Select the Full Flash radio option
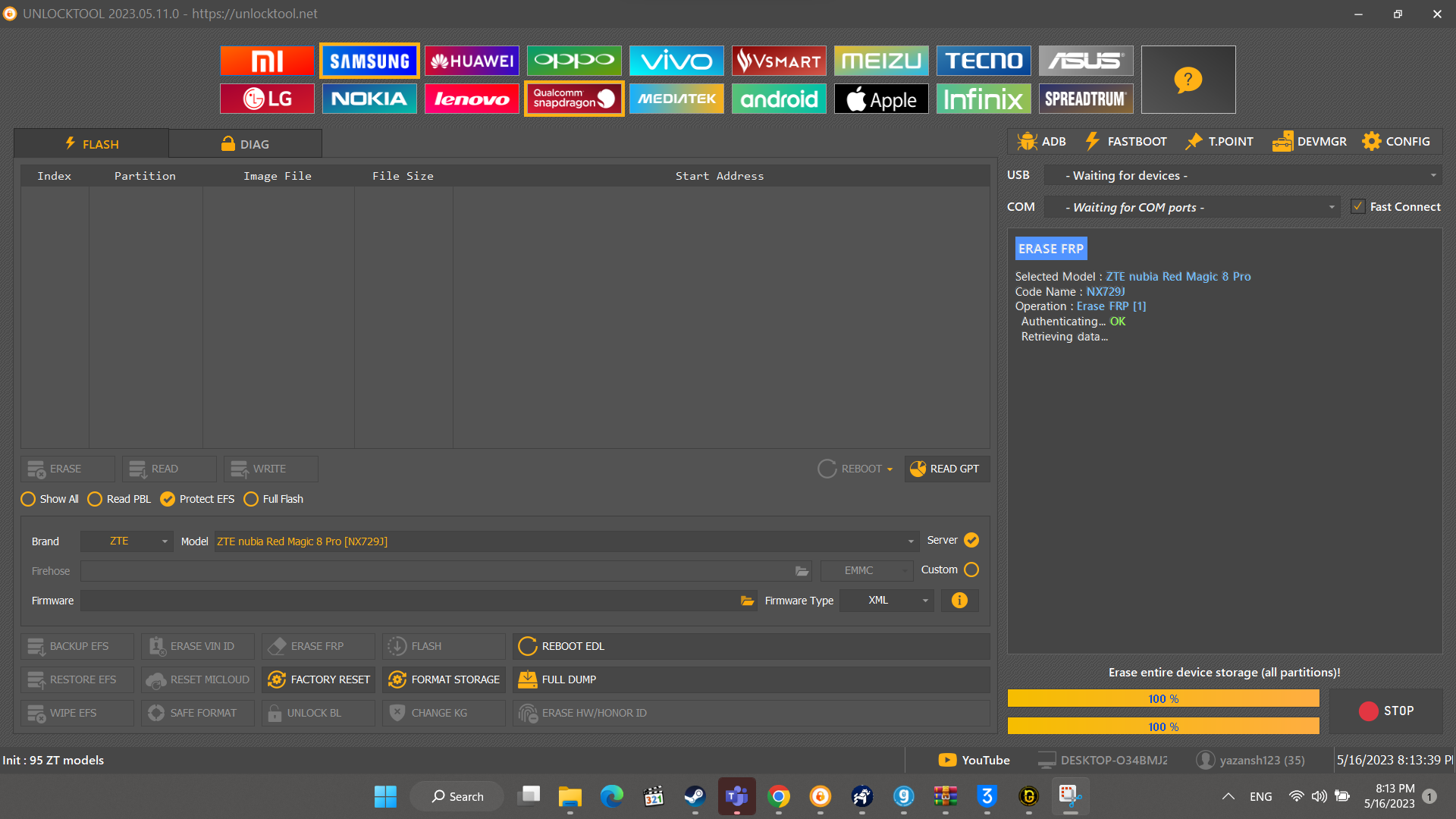This screenshot has height=819, width=1456. 273,499
